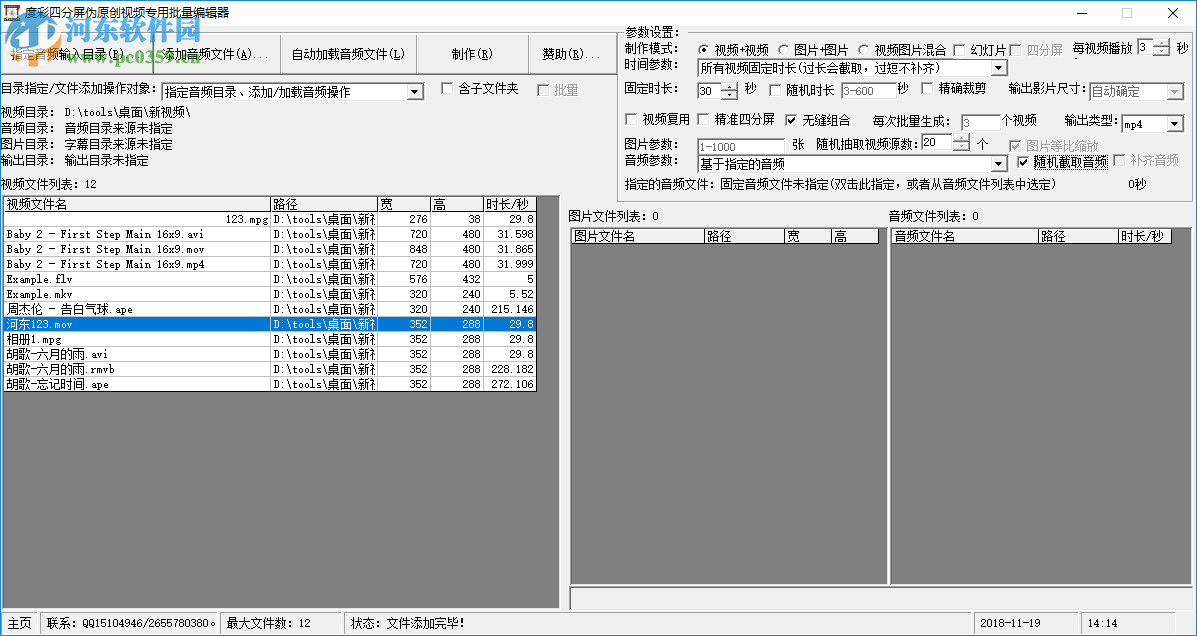The image size is (1197, 636).
Task: Maximize the application window
Action: click(1127, 13)
